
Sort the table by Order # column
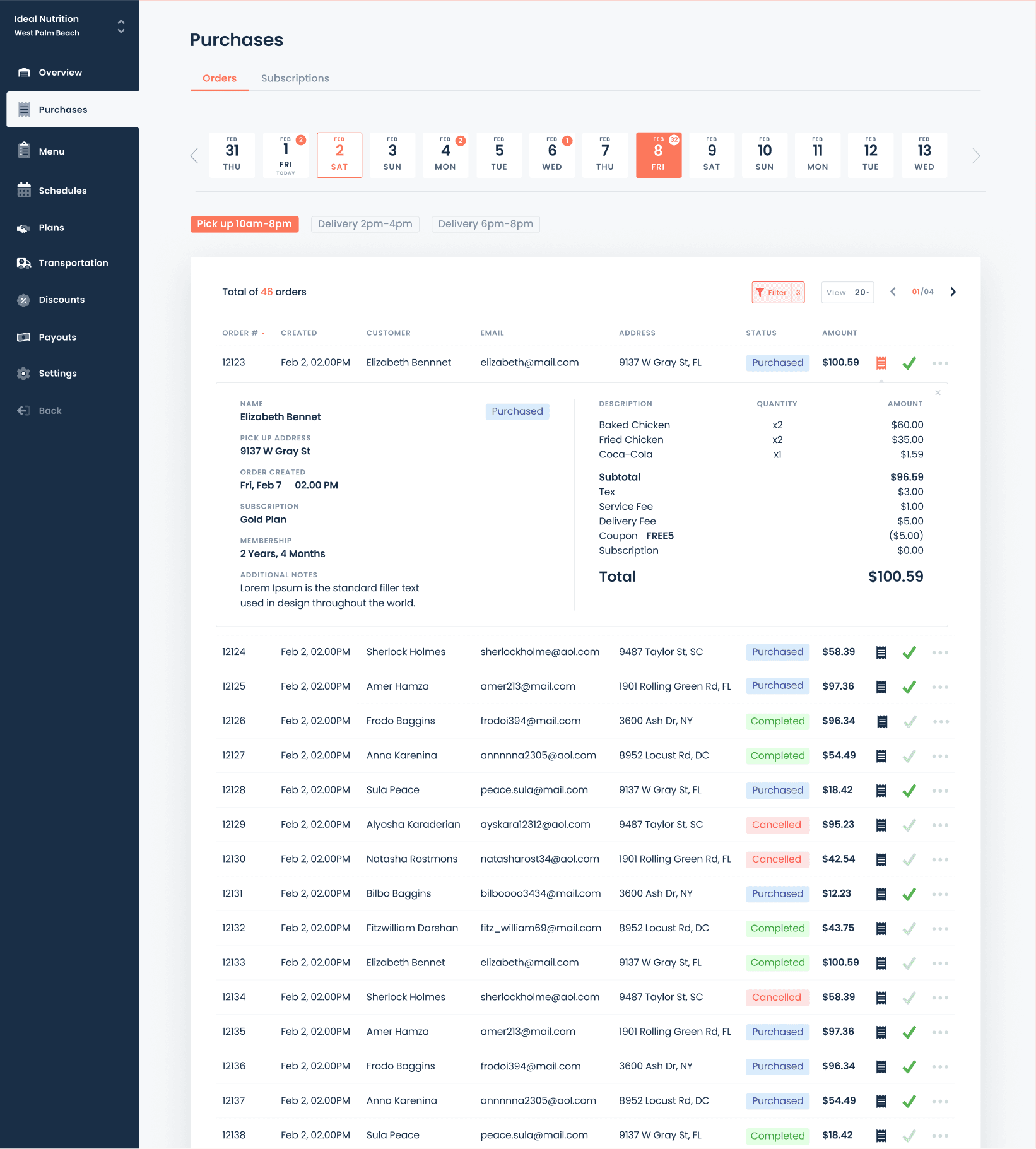click(243, 333)
